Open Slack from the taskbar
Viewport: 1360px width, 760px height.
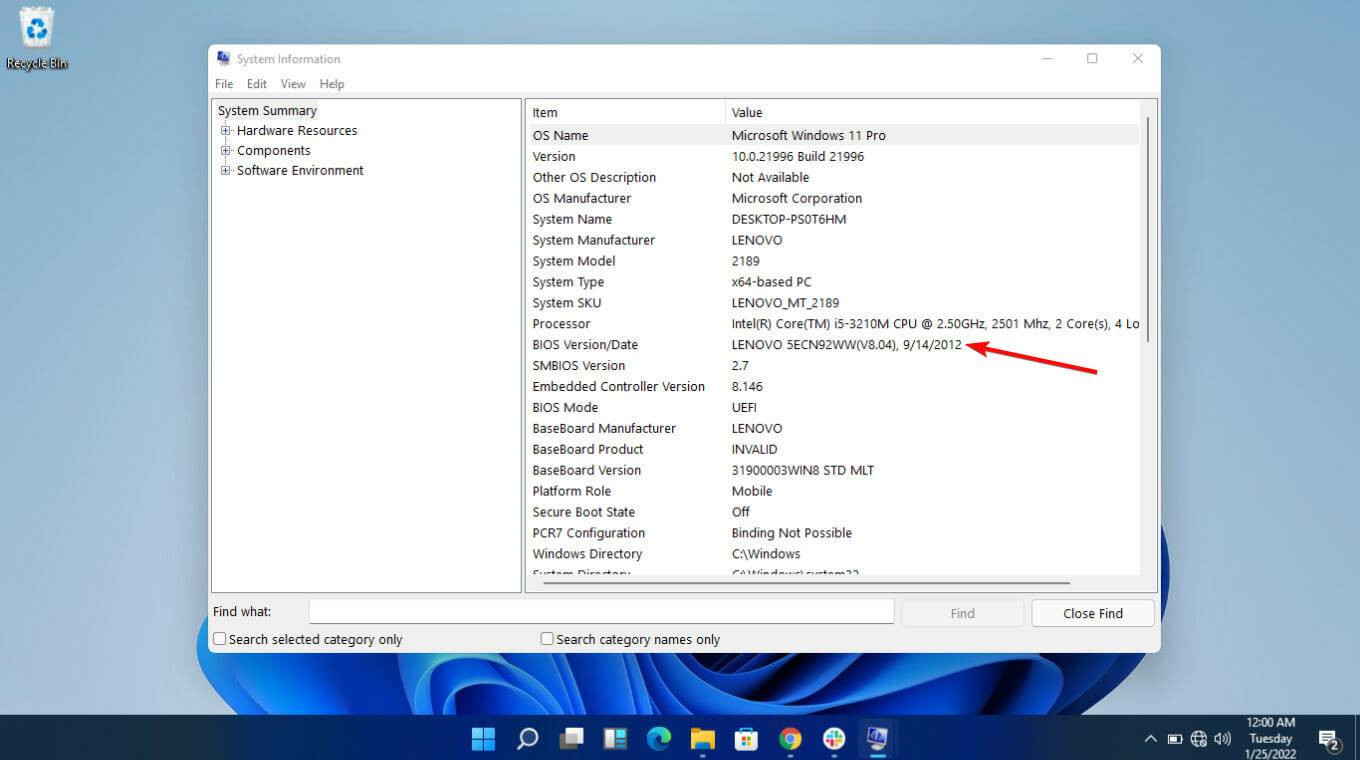(x=833, y=738)
